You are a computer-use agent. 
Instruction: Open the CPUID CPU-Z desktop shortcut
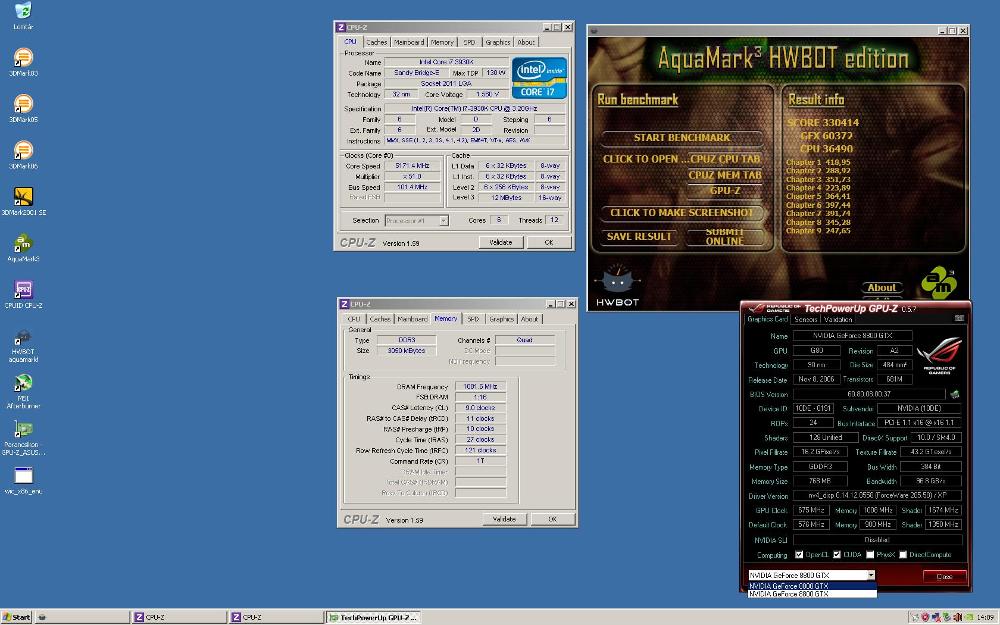pyautogui.click(x=23, y=295)
